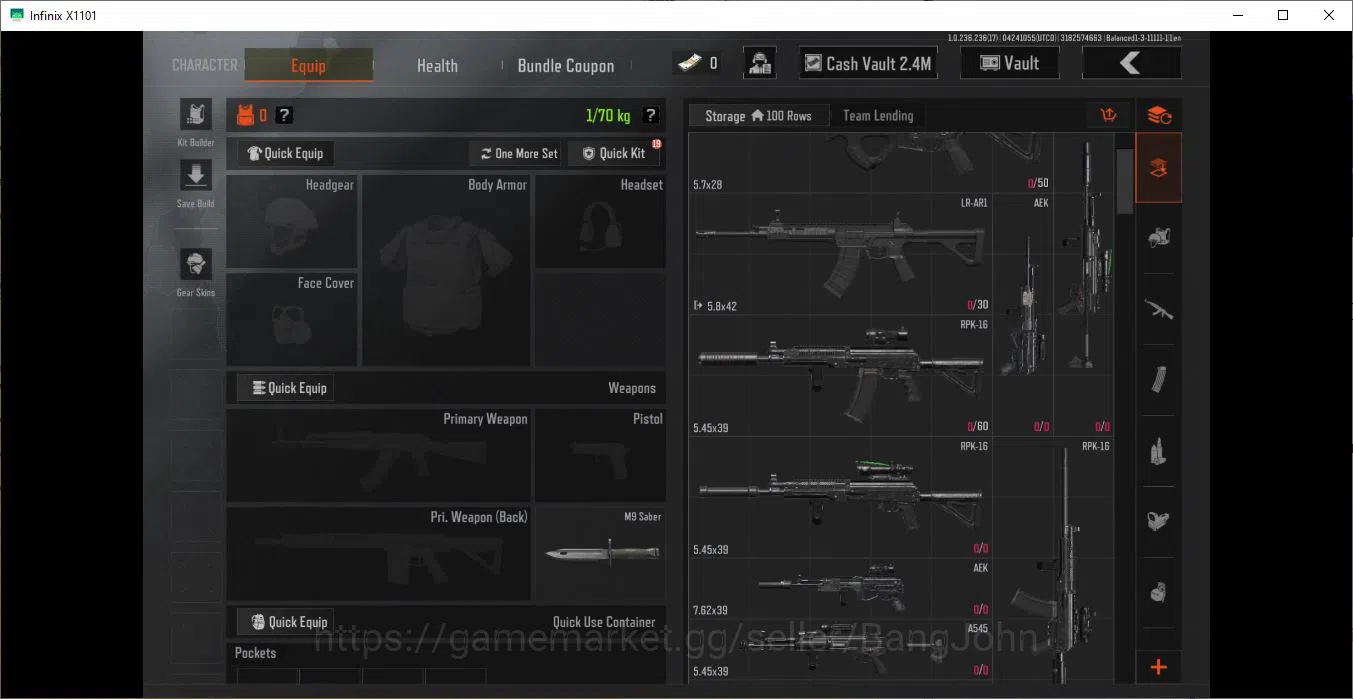This screenshot has width=1353, height=699.
Task: Switch to the Health tab
Action: coord(437,65)
